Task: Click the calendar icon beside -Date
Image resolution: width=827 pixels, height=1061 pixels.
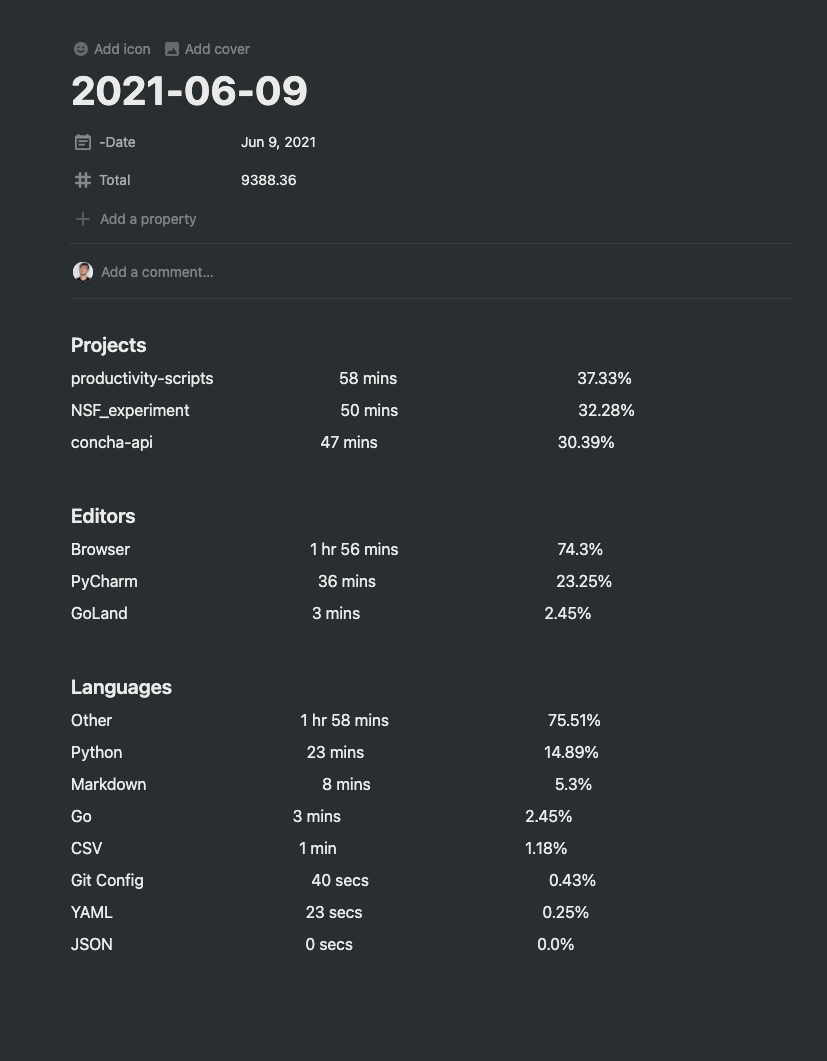Action: click(x=83, y=142)
